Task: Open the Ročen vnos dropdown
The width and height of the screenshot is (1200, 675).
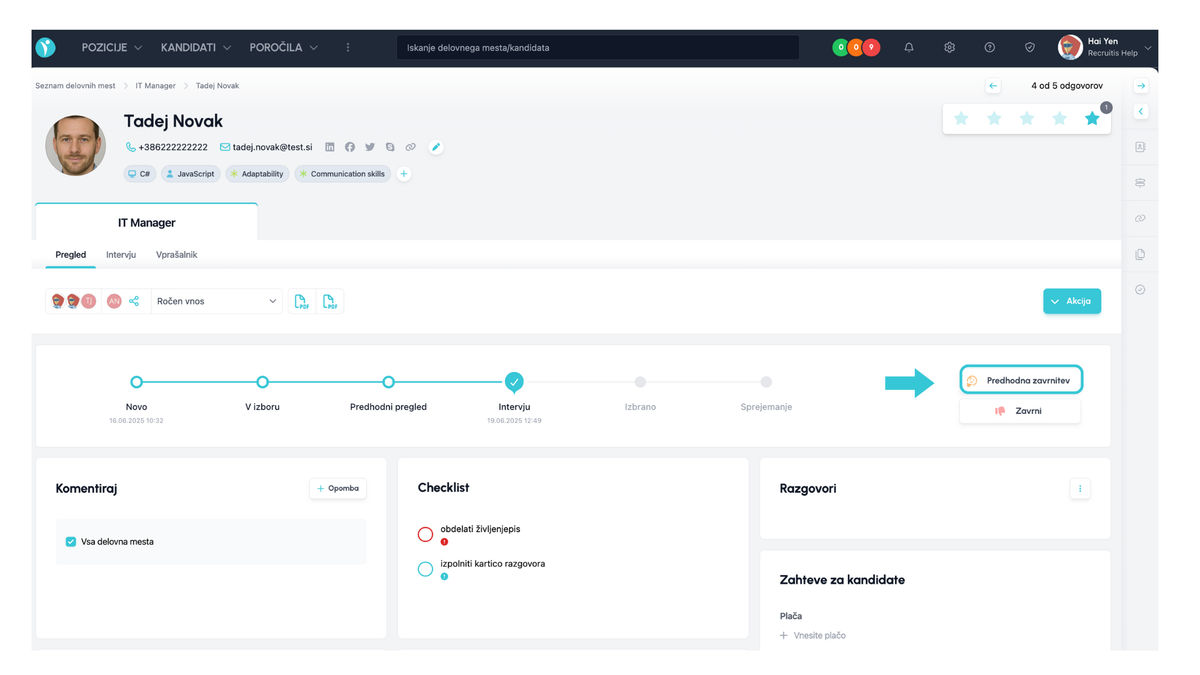Action: [216, 301]
